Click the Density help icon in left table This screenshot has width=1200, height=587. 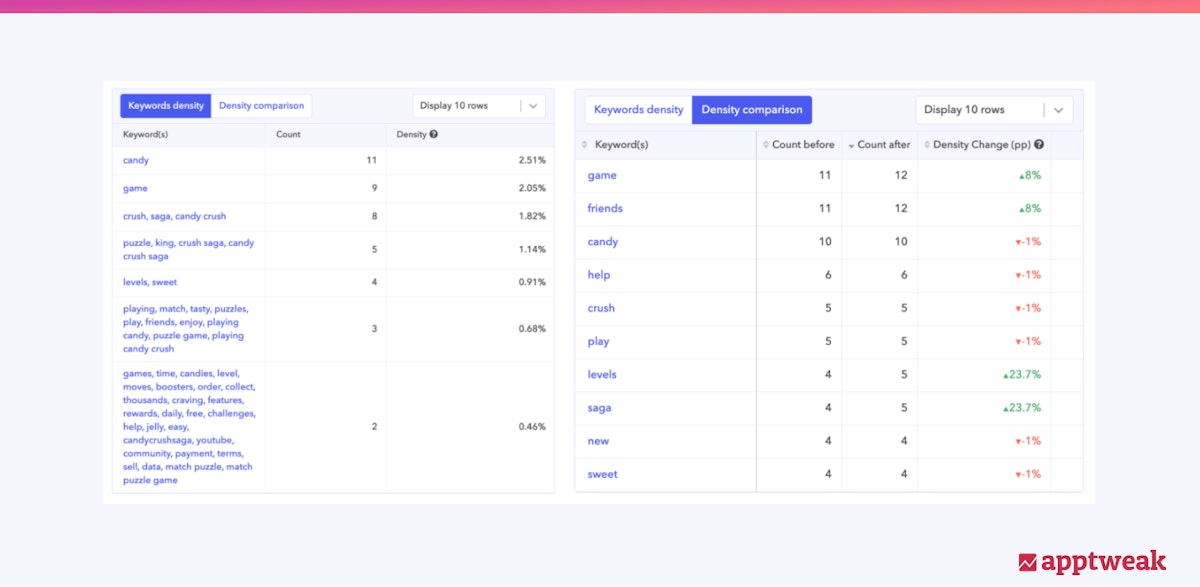click(x=433, y=134)
